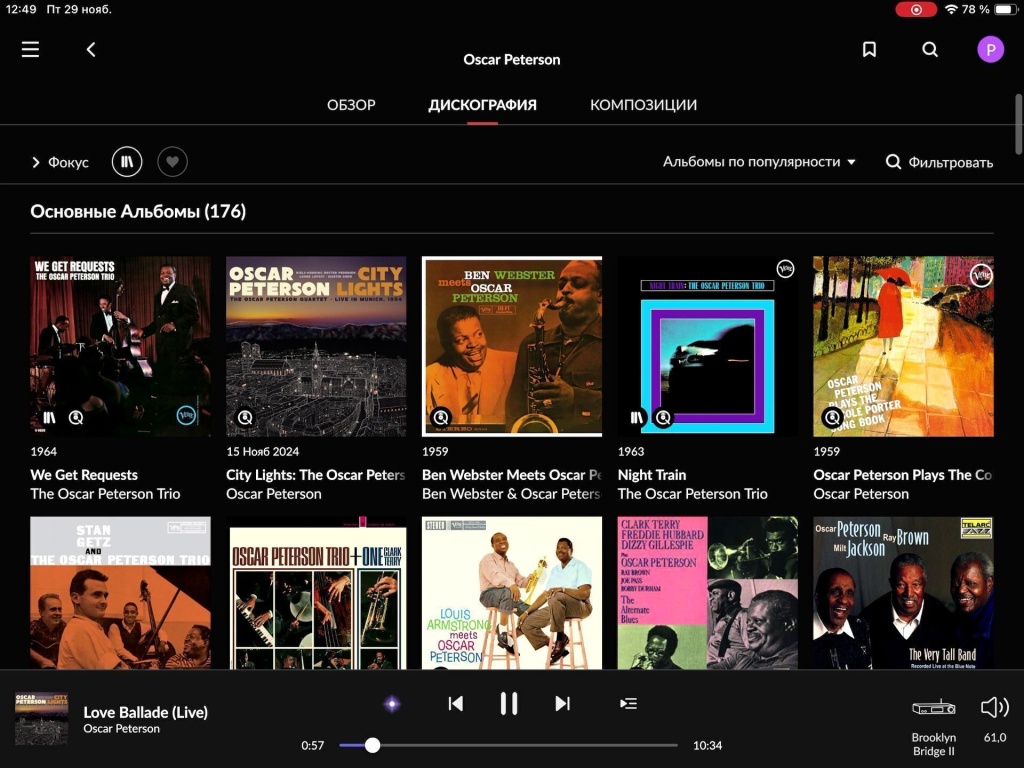
Task: Click Ben Webster & Oscar Peterson artist link
Action: pos(512,494)
